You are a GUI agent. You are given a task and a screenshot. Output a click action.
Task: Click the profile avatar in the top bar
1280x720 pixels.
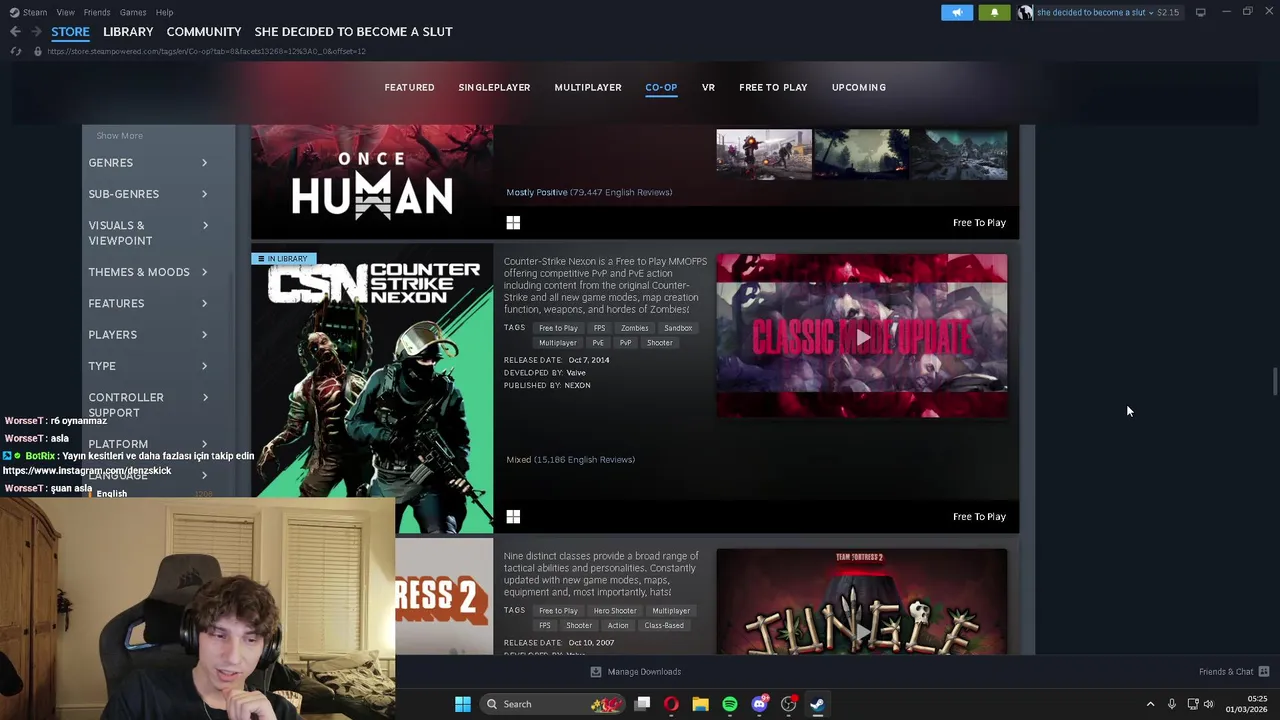coord(1025,12)
